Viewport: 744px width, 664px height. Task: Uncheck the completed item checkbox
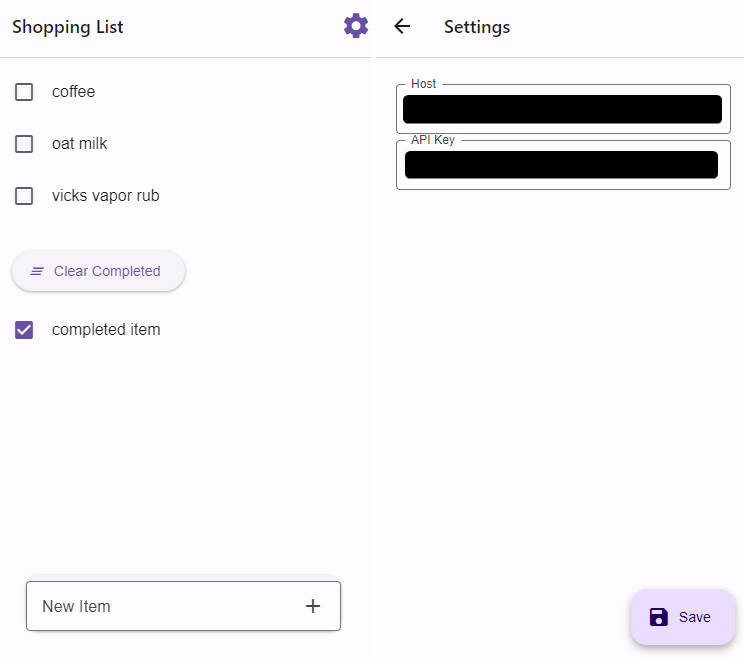point(24,330)
